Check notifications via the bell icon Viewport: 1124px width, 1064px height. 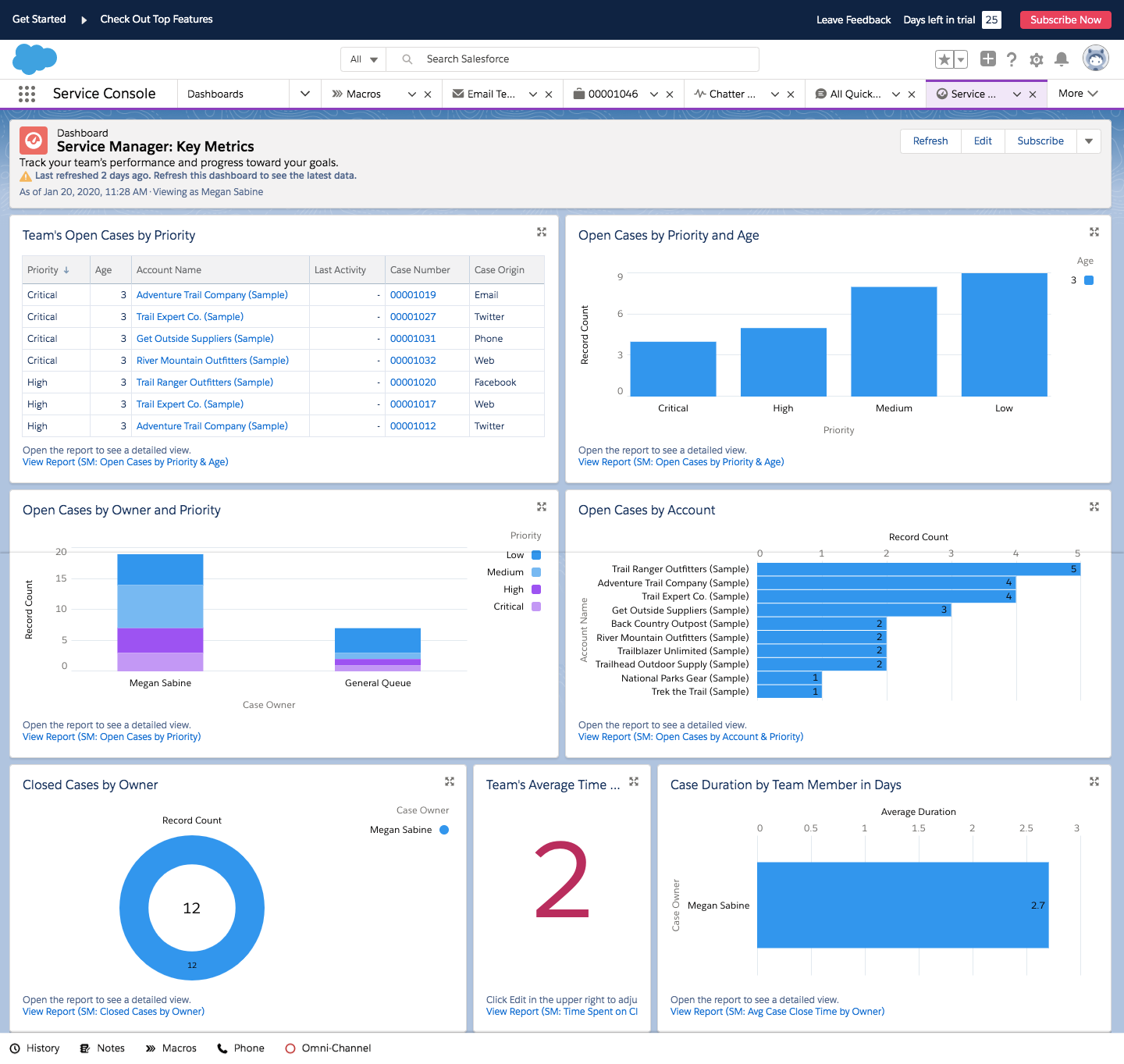[x=1061, y=59]
